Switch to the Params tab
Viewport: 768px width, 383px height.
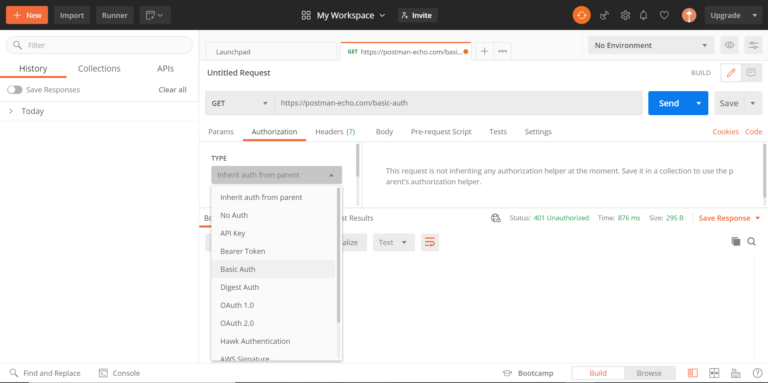[221, 132]
